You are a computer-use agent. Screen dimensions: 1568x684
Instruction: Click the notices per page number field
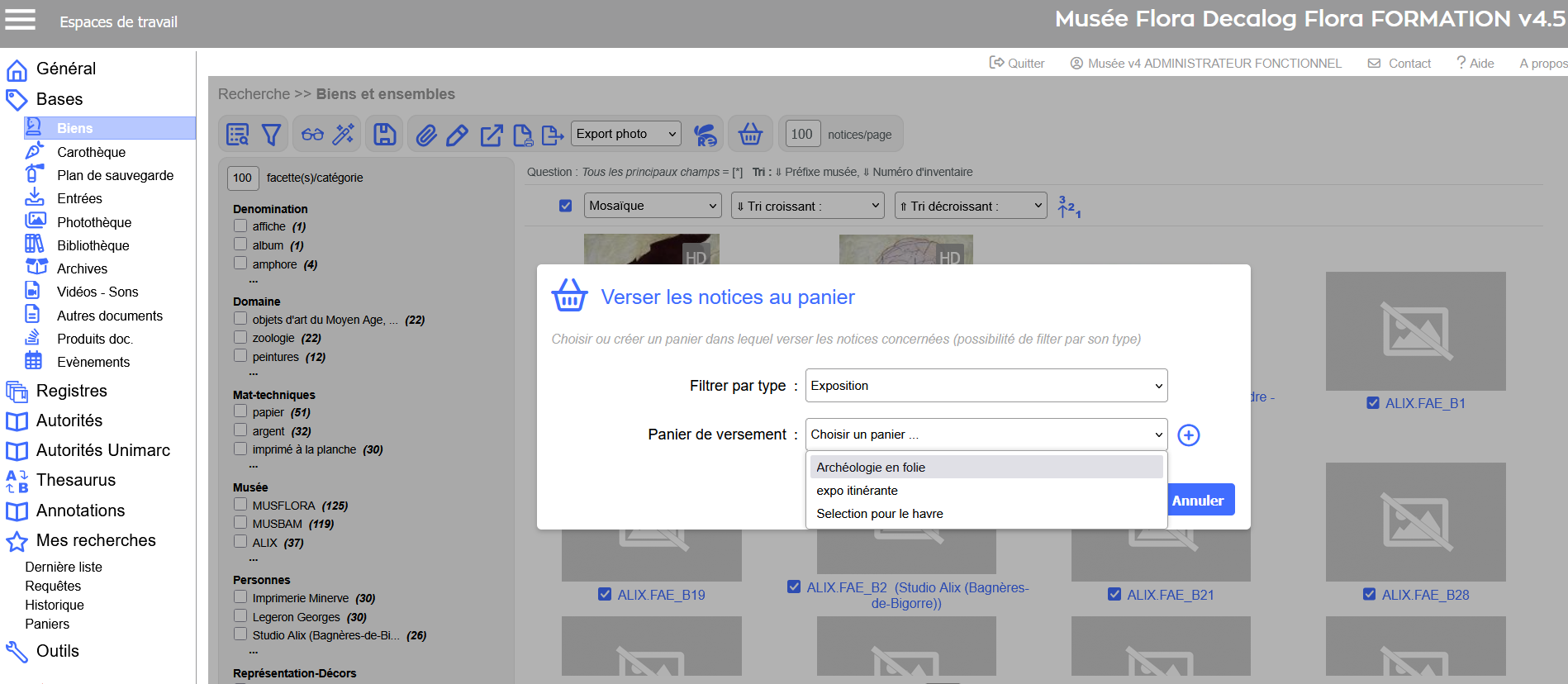point(801,134)
